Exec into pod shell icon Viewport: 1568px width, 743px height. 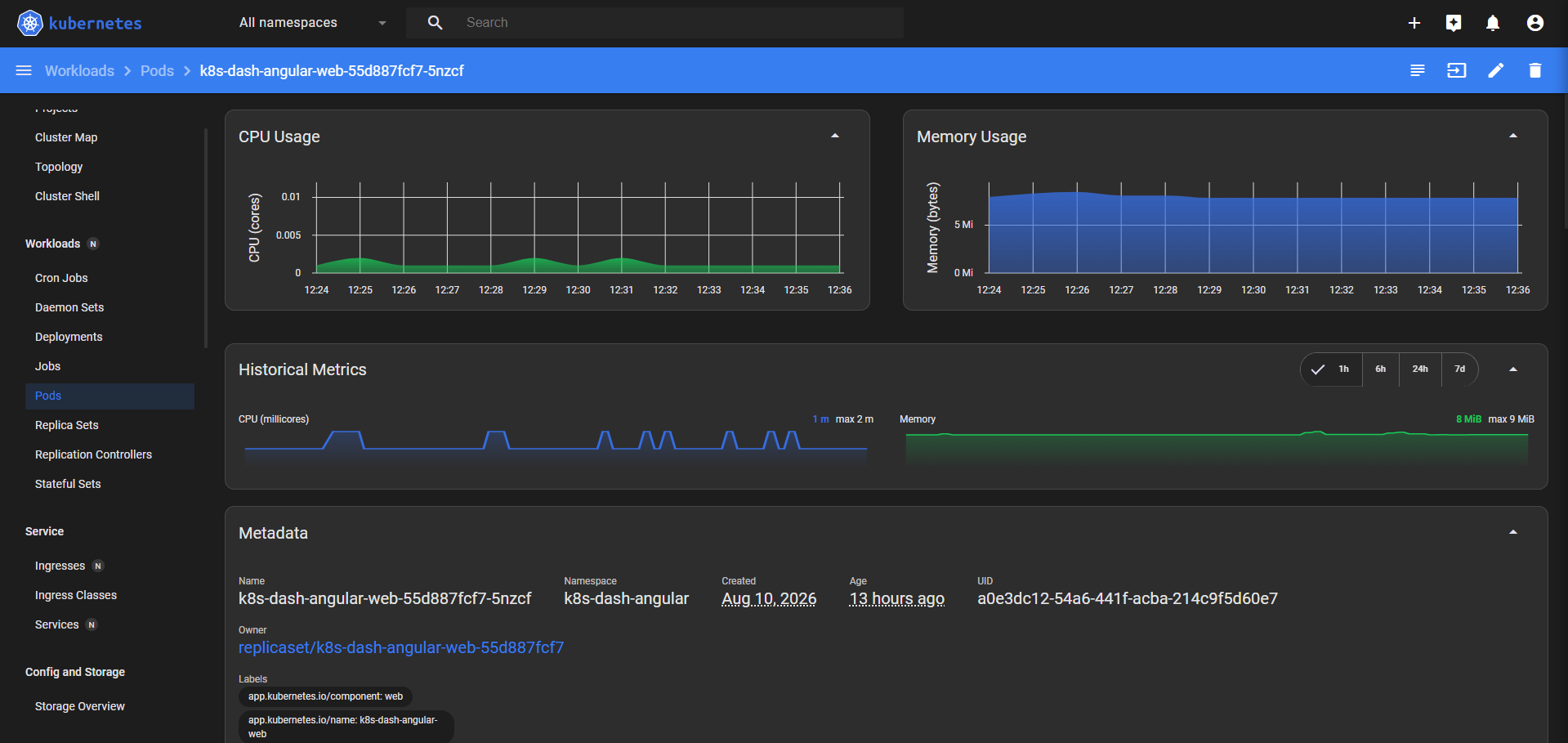[1457, 71]
